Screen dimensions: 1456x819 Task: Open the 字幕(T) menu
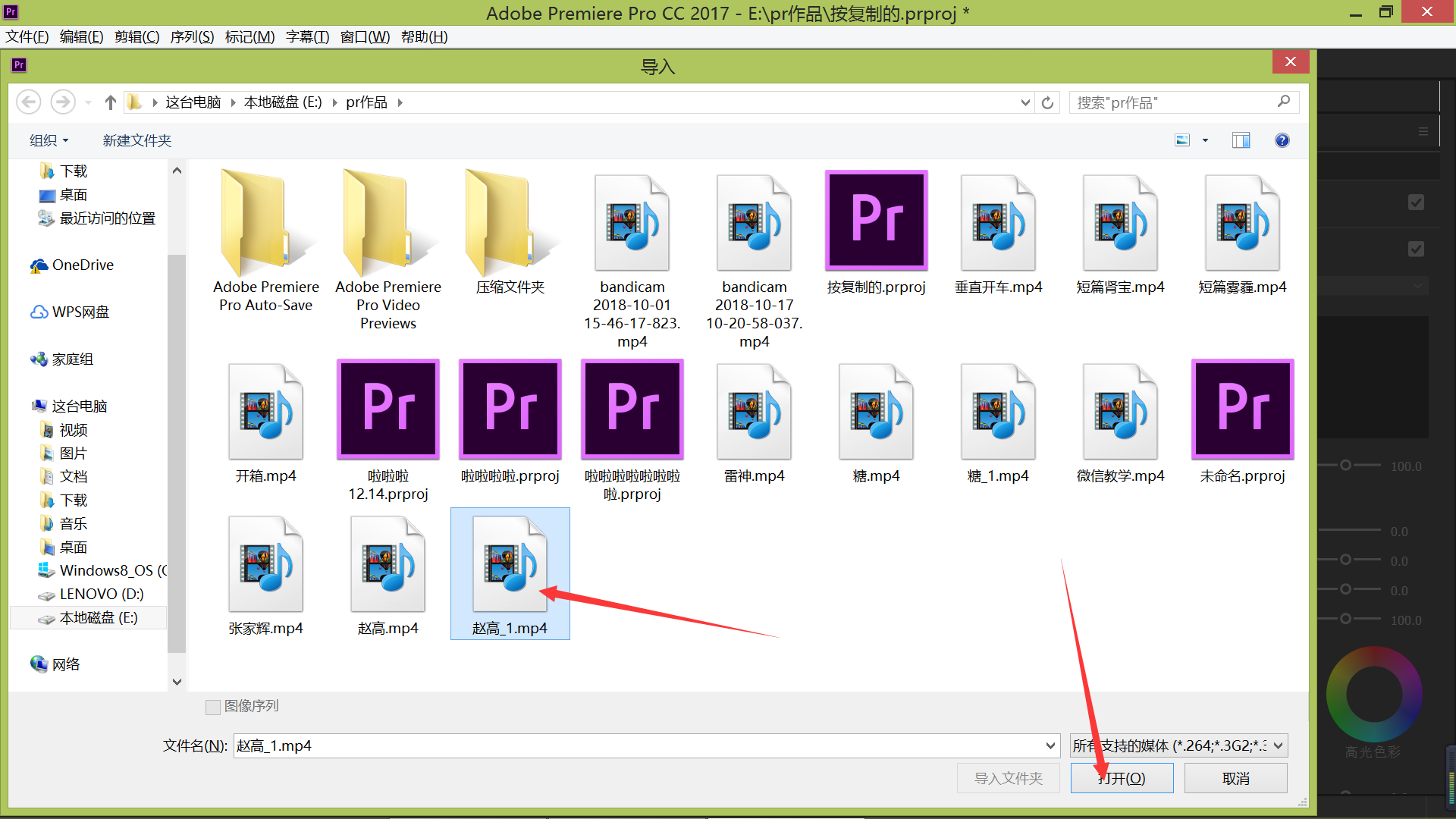[x=308, y=36]
